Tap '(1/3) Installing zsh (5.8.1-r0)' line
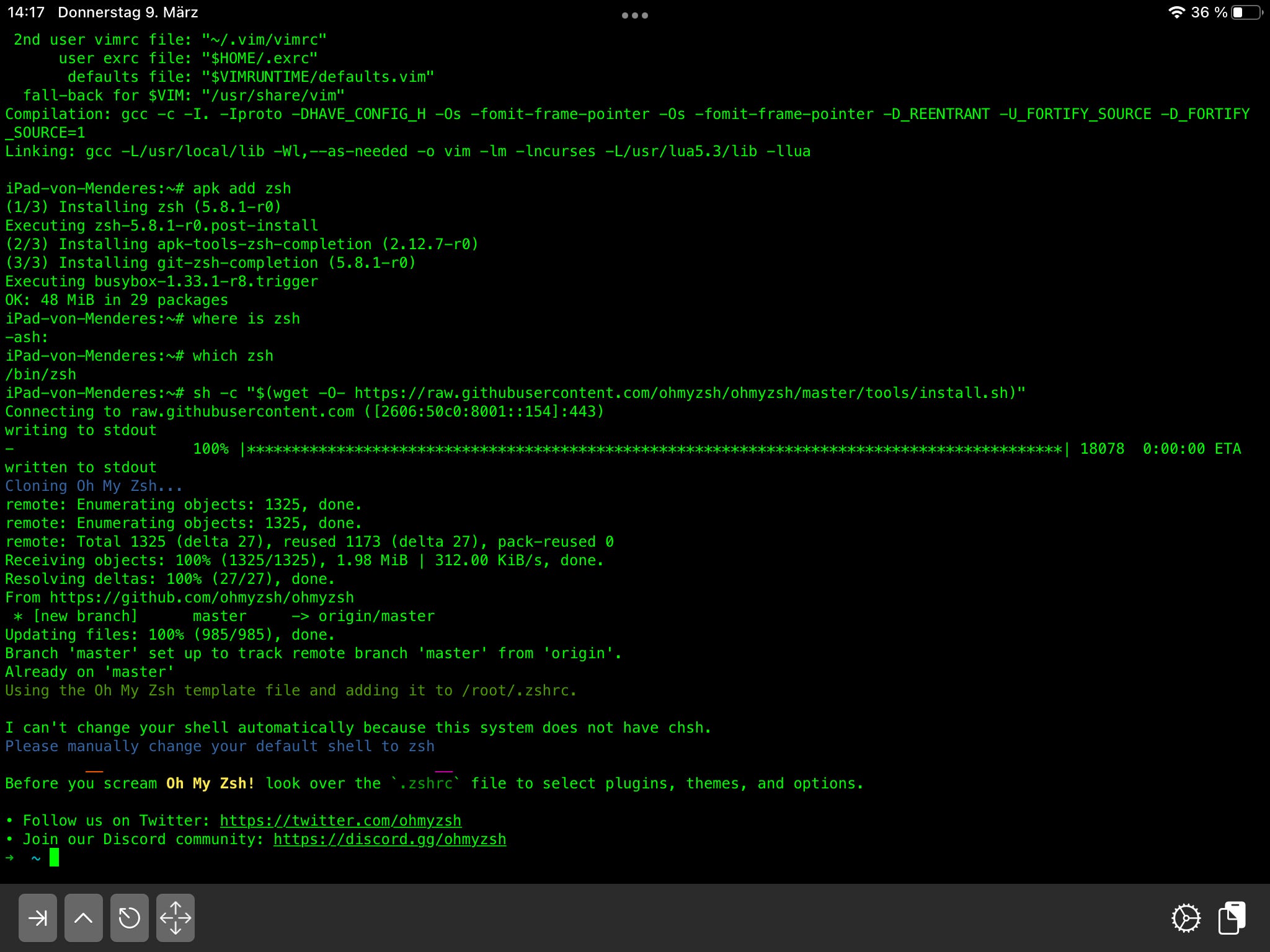The width and height of the screenshot is (1270, 952). click(143, 207)
